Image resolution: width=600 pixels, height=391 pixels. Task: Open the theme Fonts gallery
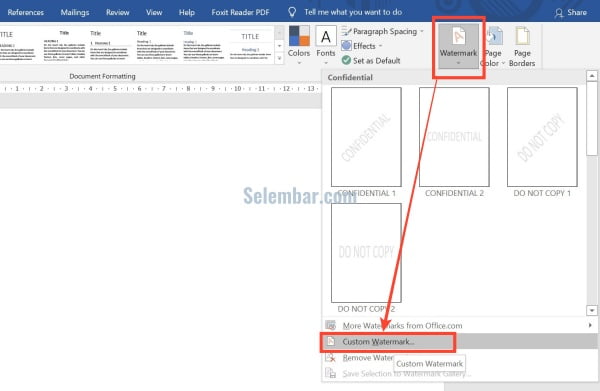tap(326, 45)
